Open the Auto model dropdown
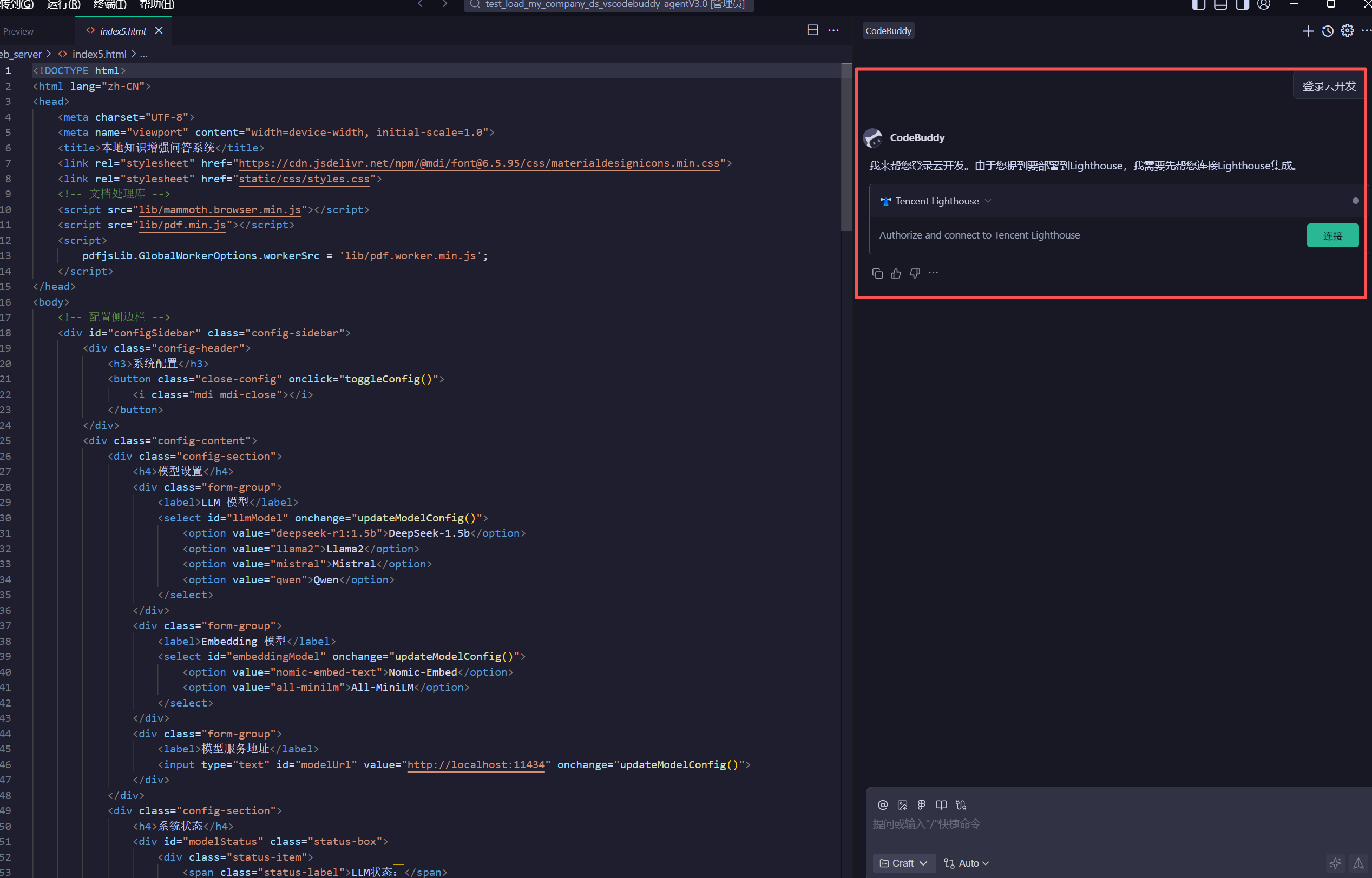Image resolution: width=1372 pixels, height=878 pixels. tap(967, 863)
